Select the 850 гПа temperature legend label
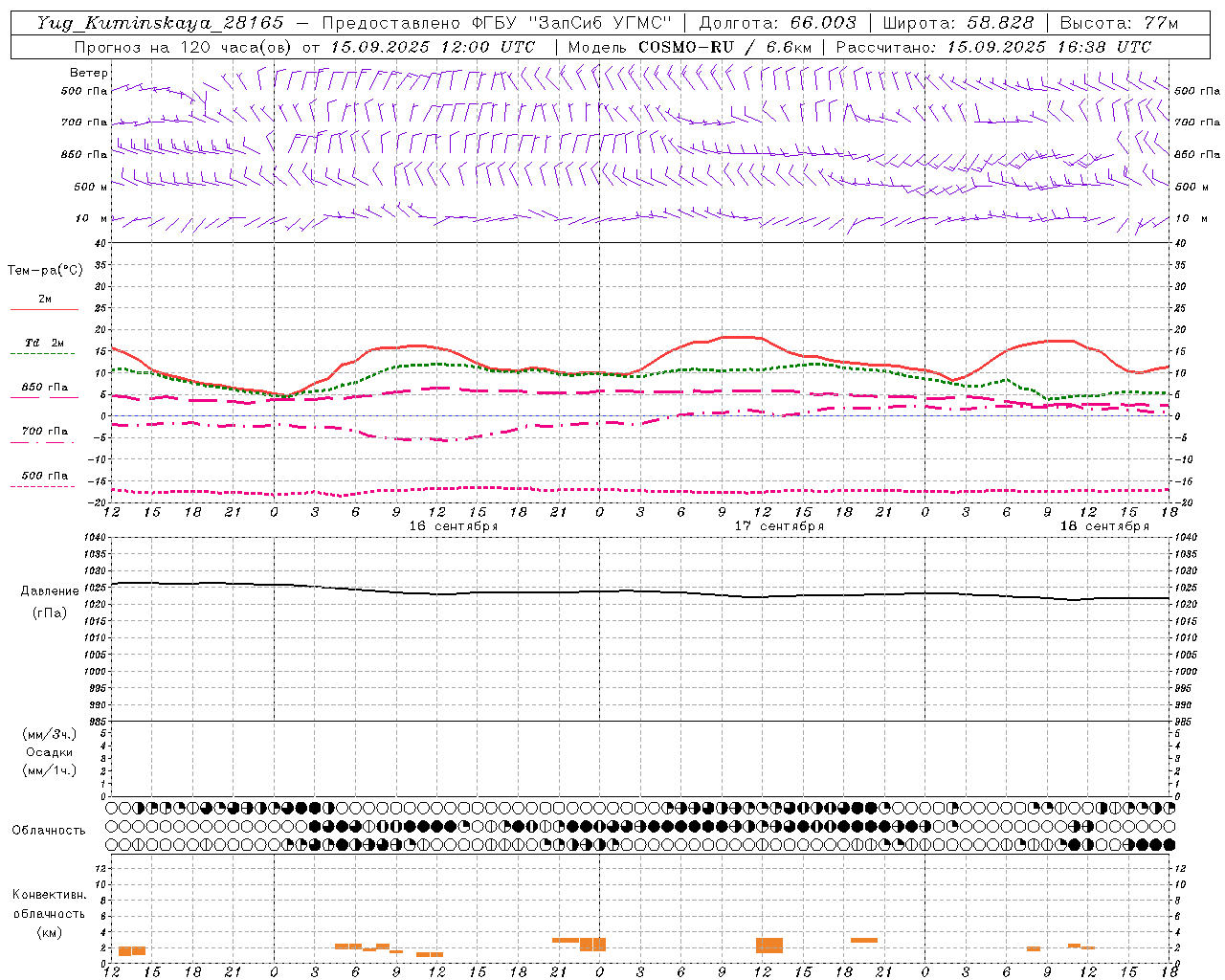The height and width of the screenshot is (980, 1225). (x=45, y=388)
